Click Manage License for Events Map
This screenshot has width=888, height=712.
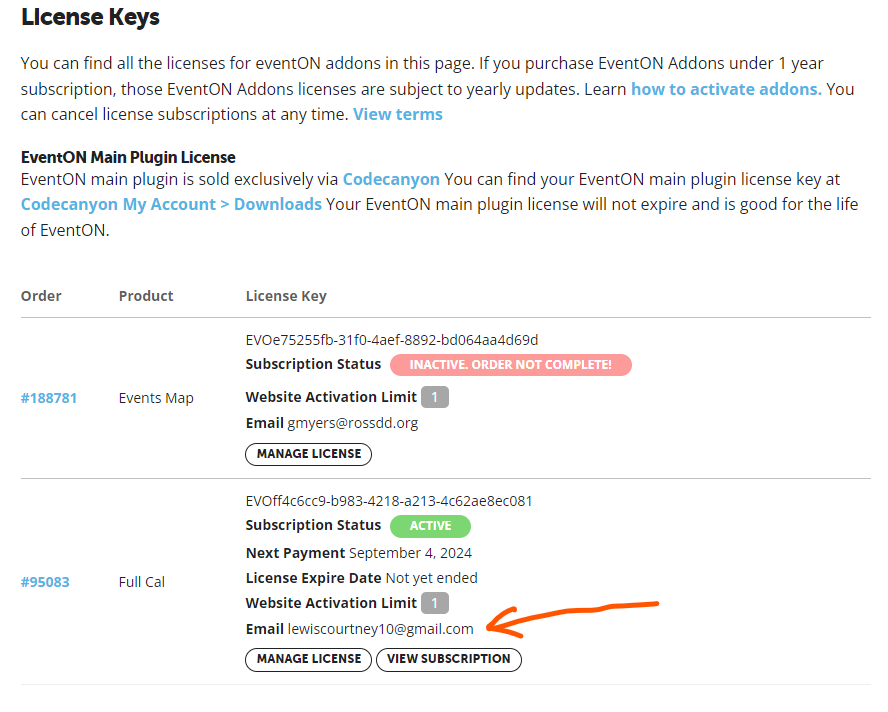[309, 454]
